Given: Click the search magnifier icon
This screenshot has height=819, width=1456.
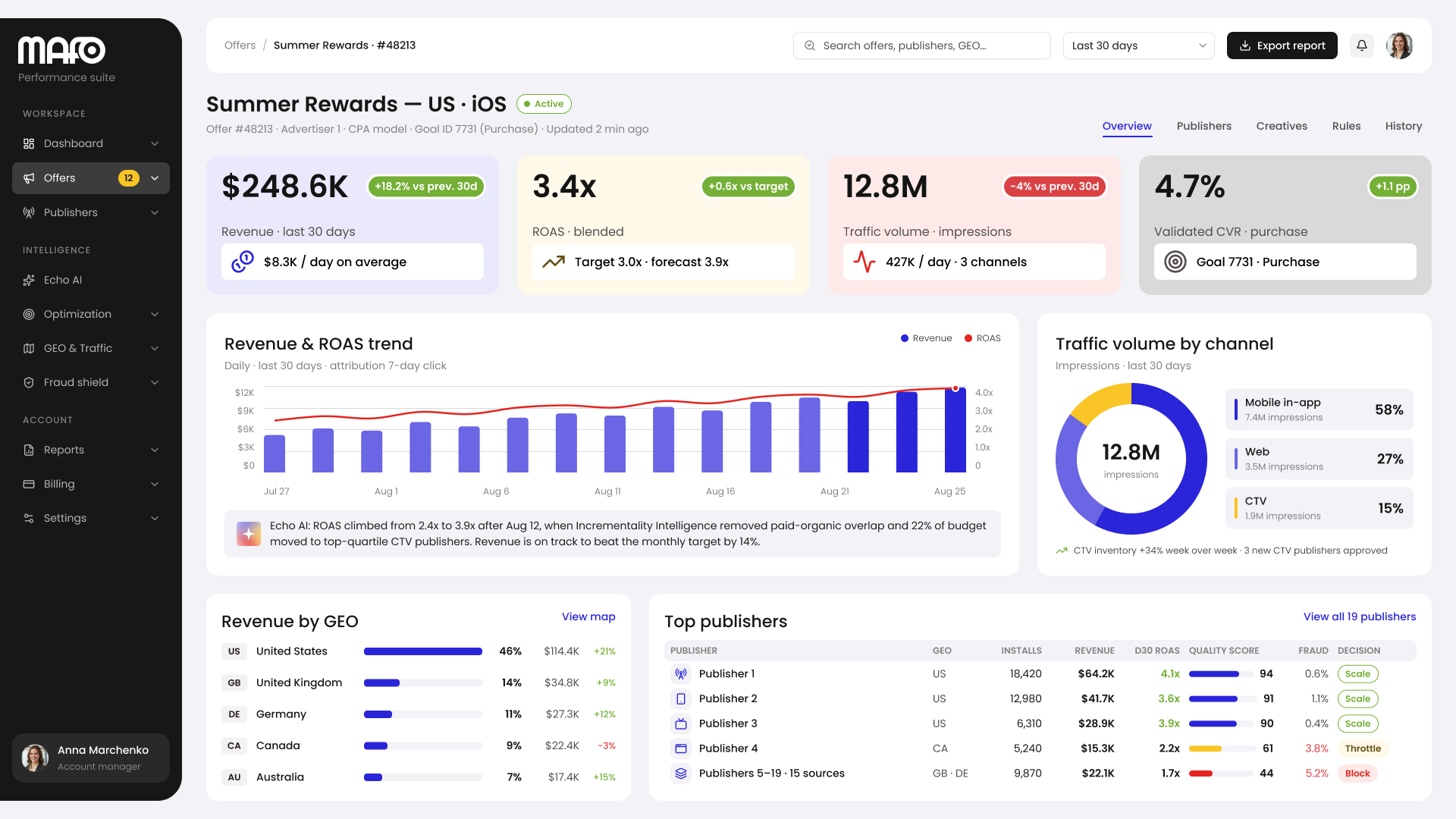Looking at the screenshot, I should coord(810,45).
